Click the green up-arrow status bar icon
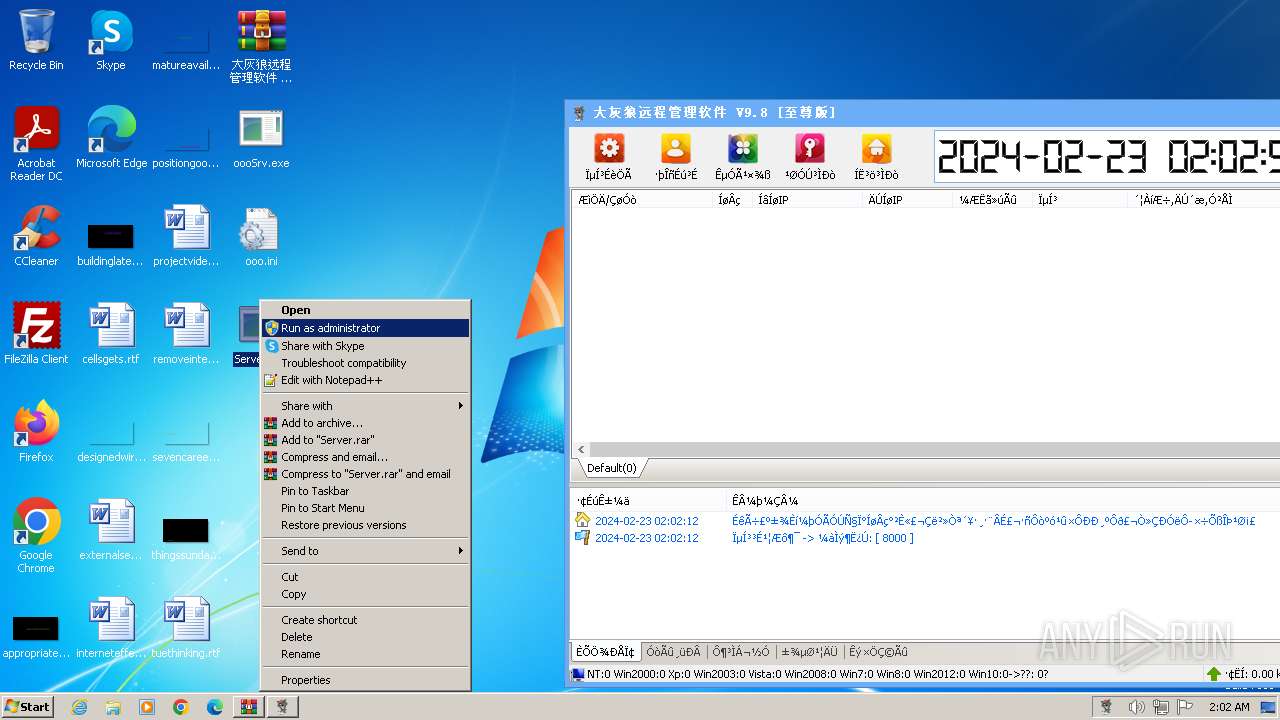Screen dimensions: 1280x720 tap(1214, 674)
